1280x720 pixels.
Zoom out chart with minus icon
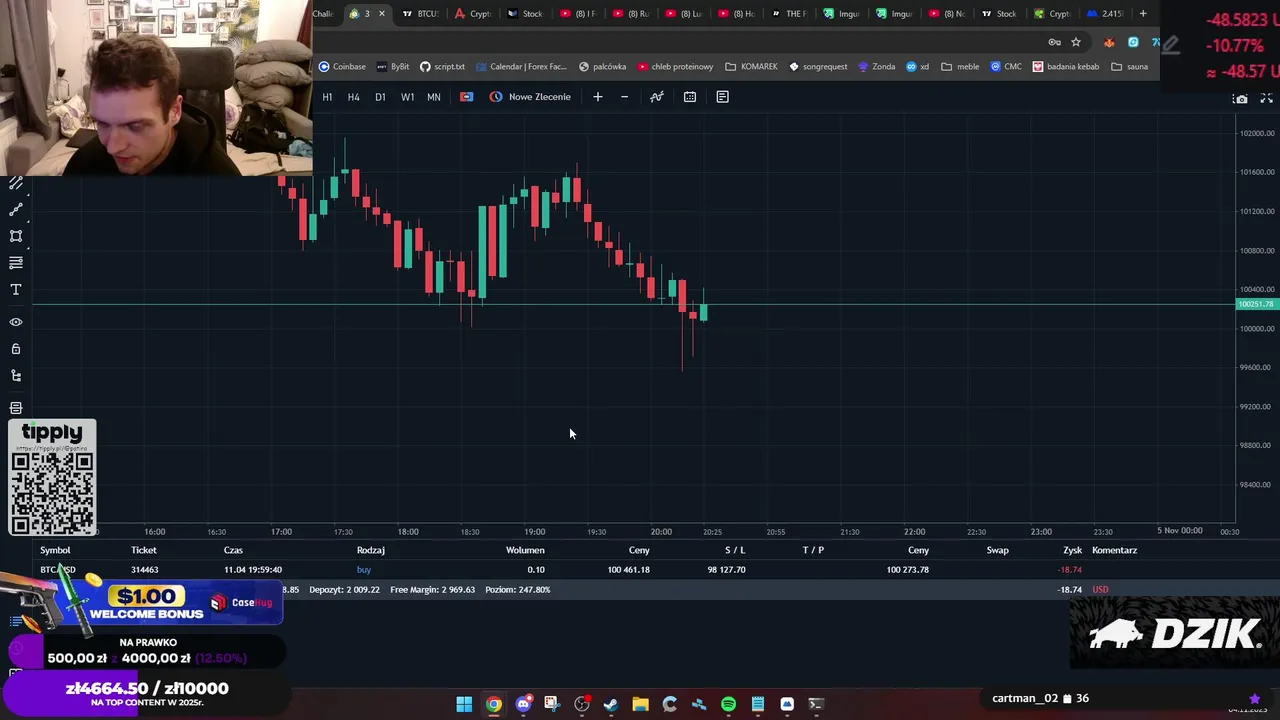624,97
